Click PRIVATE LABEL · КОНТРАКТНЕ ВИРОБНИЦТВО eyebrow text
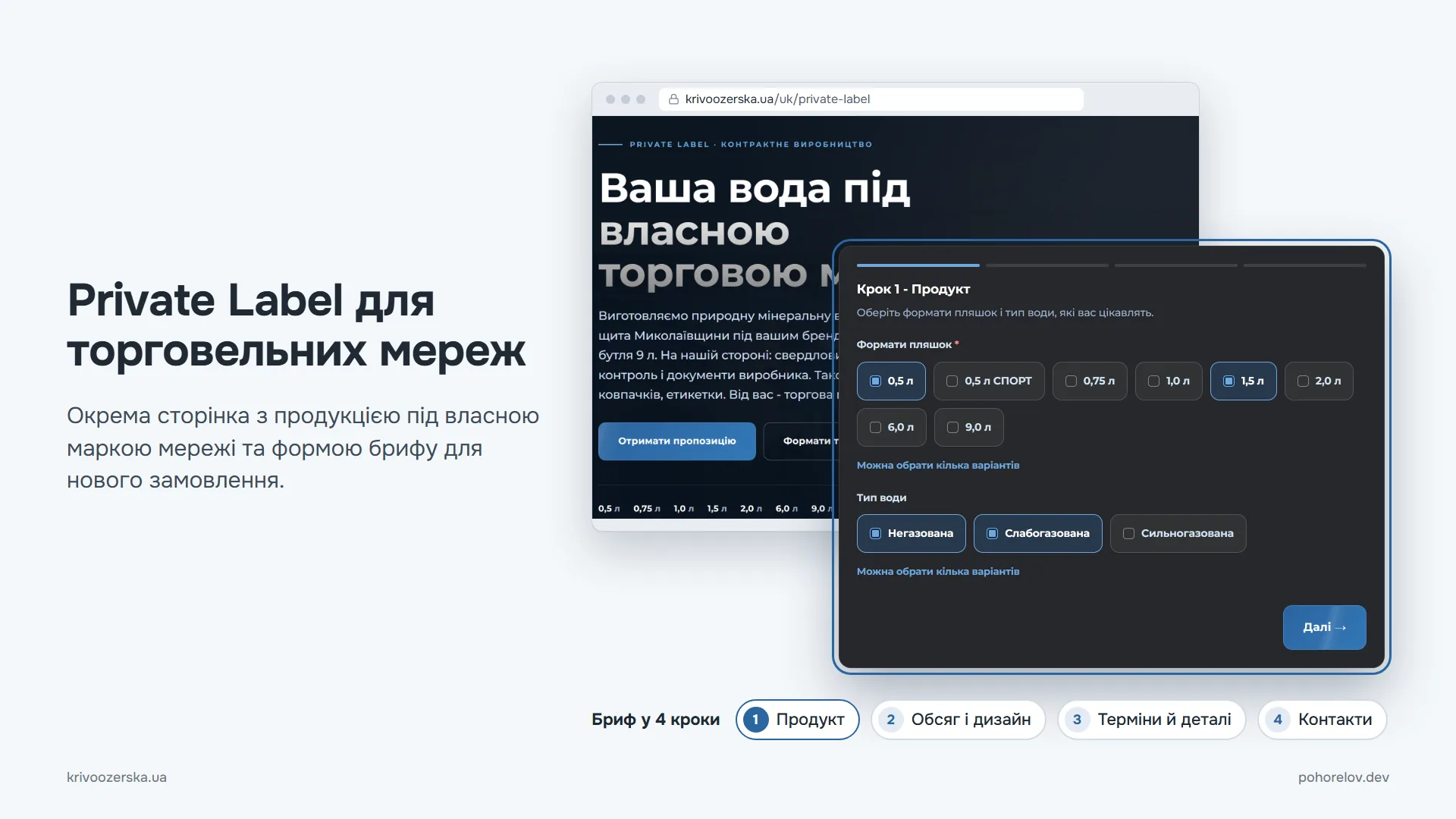Image resolution: width=1456 pixels, height=819 pixels. coord(751,144)
